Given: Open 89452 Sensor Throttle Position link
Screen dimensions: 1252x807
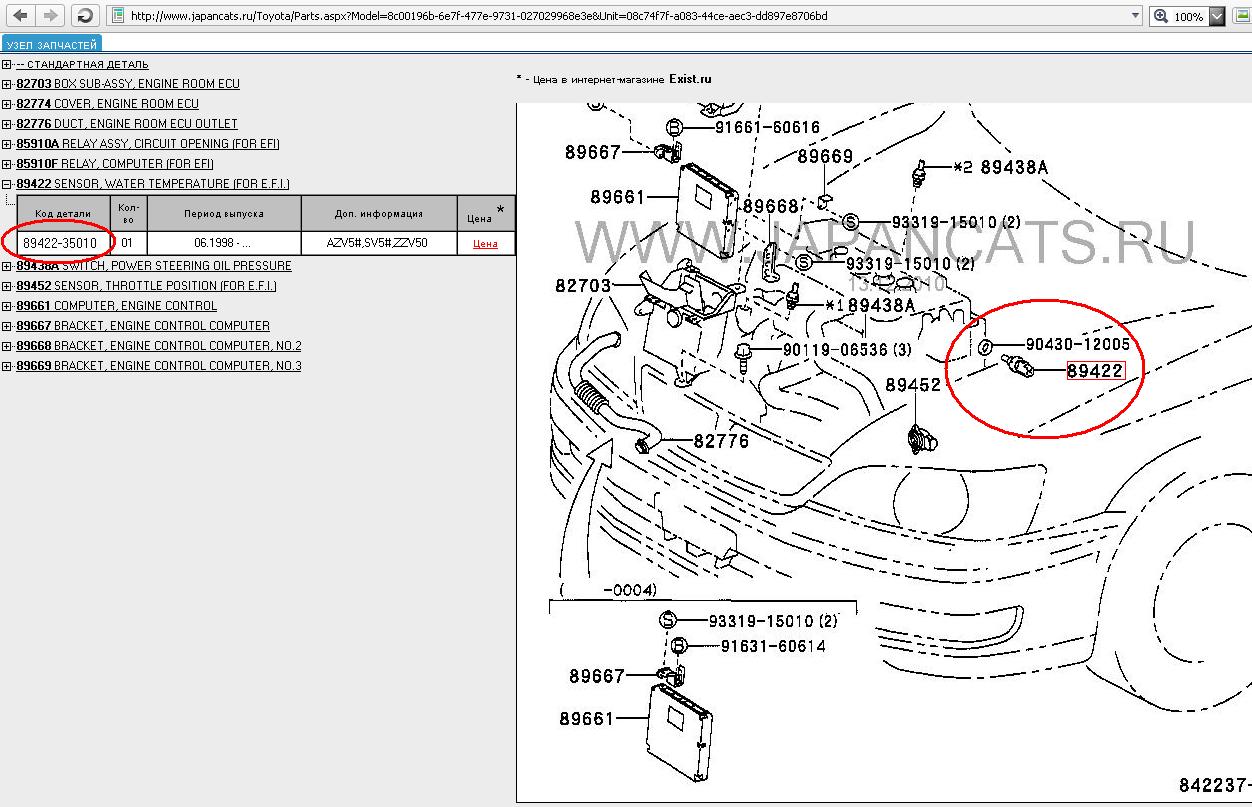Looking at the screenshot, I should pyautogui.click(x=146, y=286).
